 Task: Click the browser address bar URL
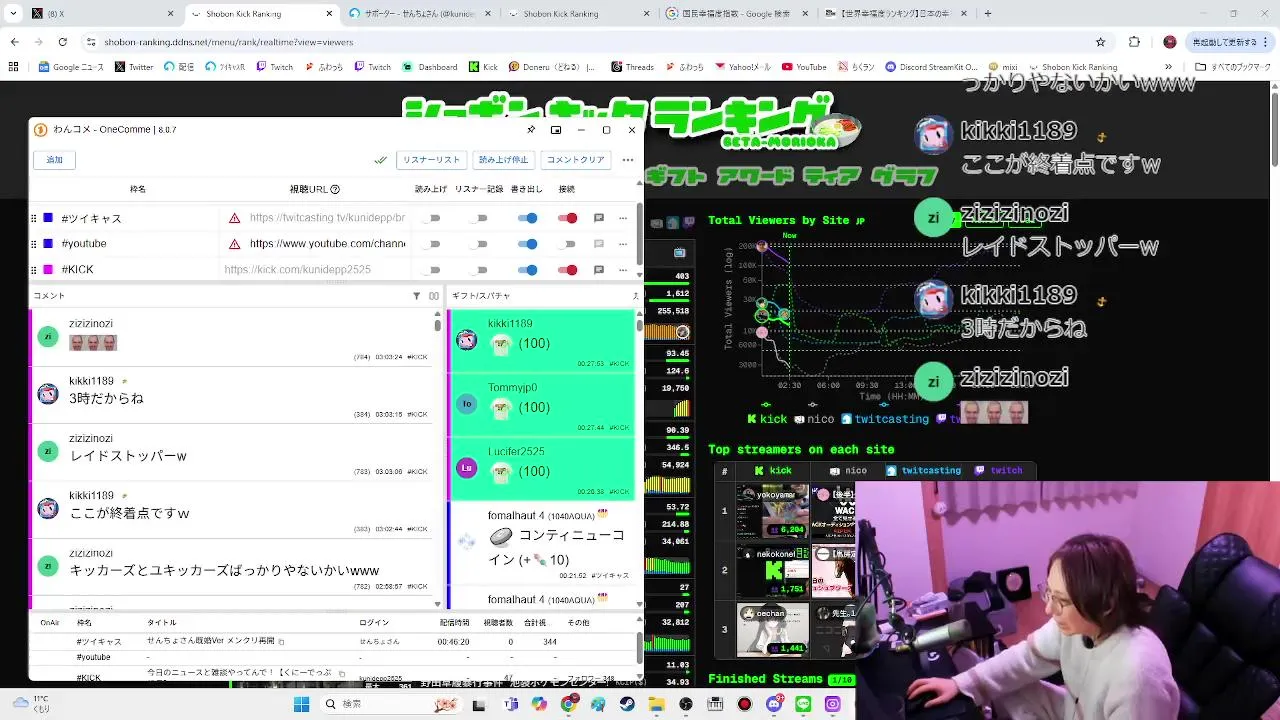point(229,42)
